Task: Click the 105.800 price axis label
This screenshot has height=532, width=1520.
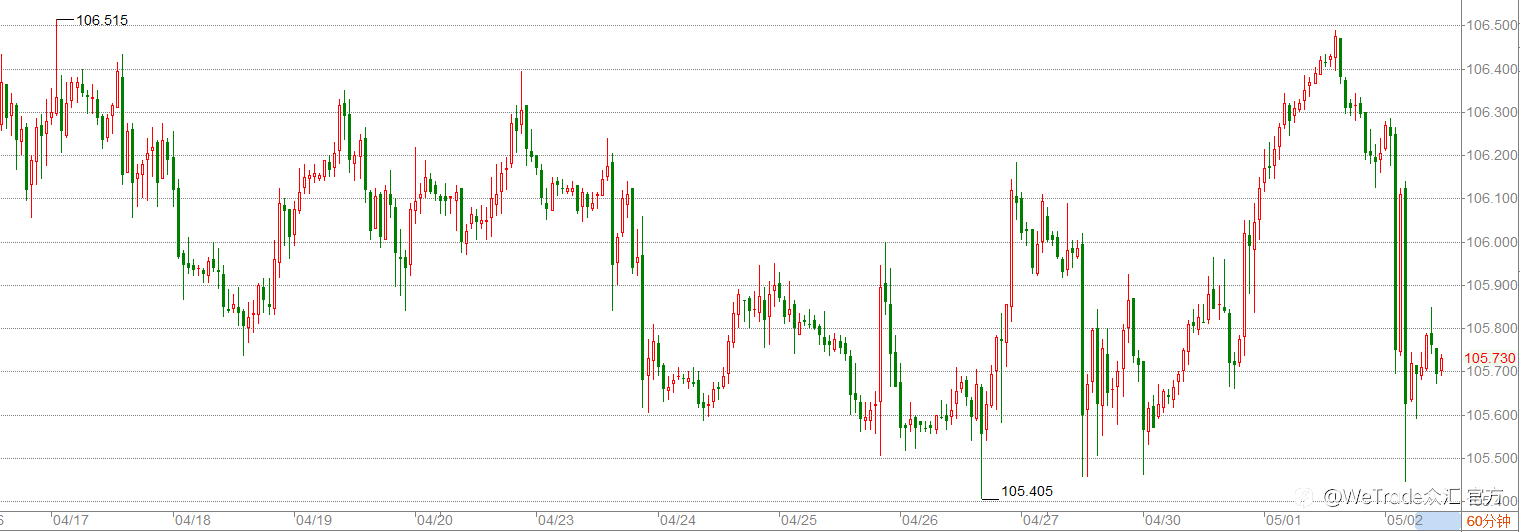Action: [x=1490, y=328]
